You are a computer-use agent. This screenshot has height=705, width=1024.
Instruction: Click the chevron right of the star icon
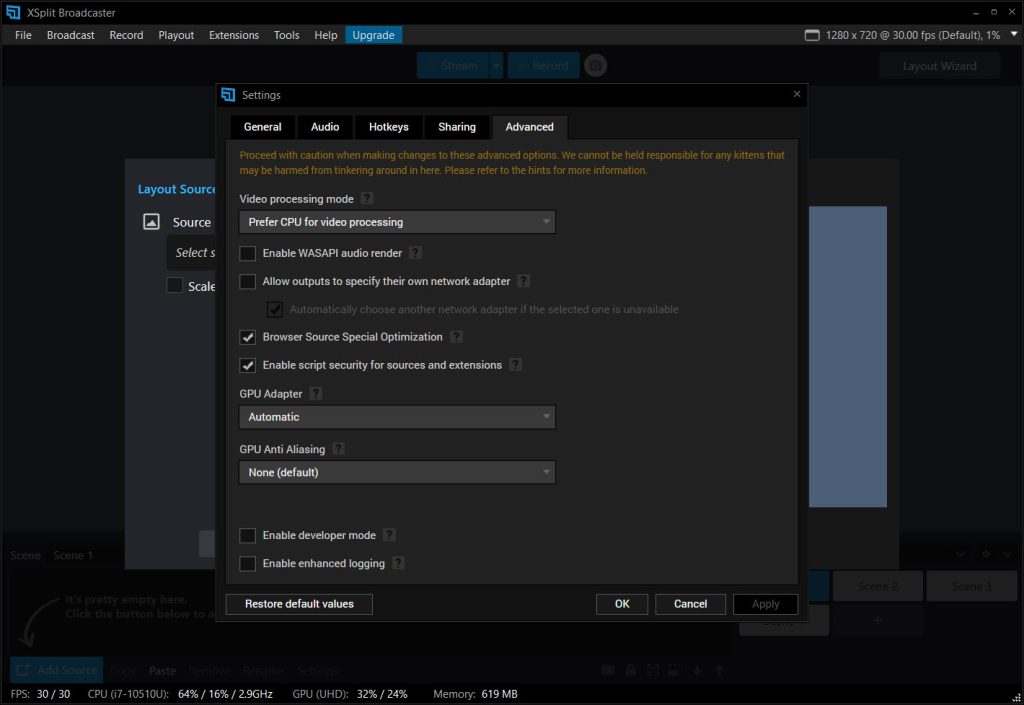[1008, 554]
